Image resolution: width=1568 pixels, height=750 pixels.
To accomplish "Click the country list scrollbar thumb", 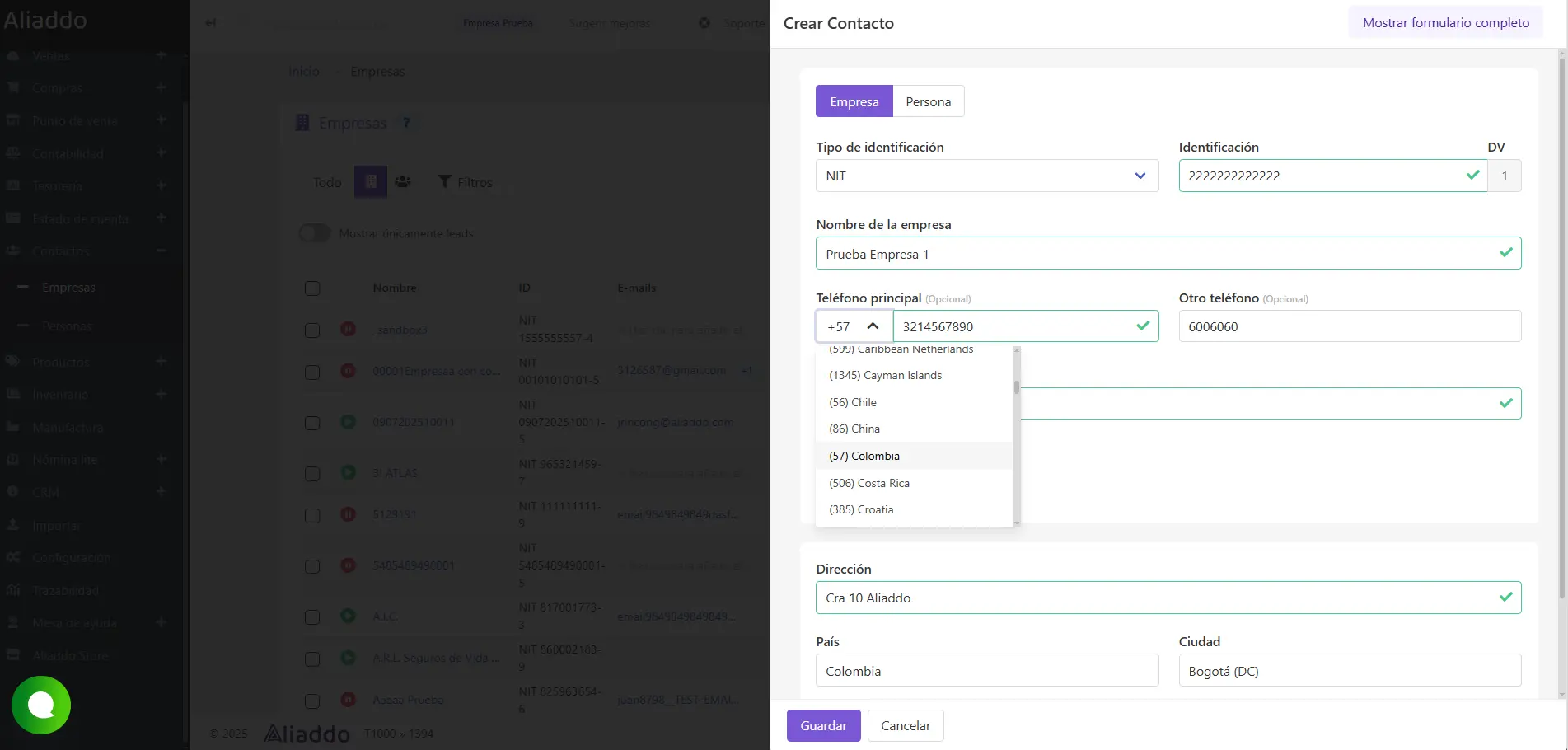I will point(1017,387).
